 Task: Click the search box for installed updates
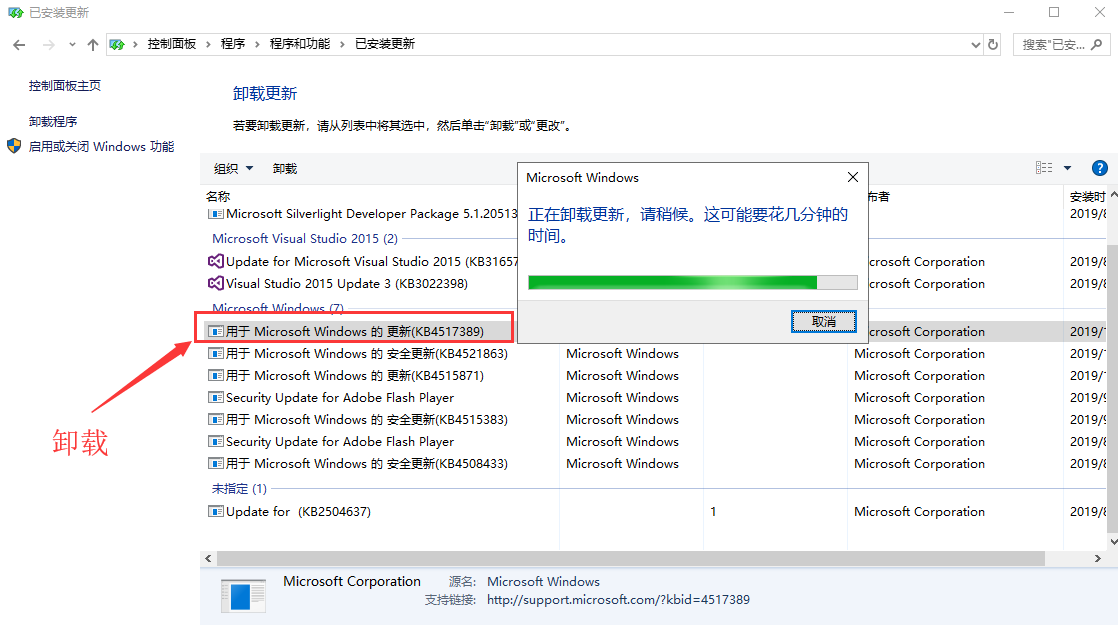coord(1061,45)
